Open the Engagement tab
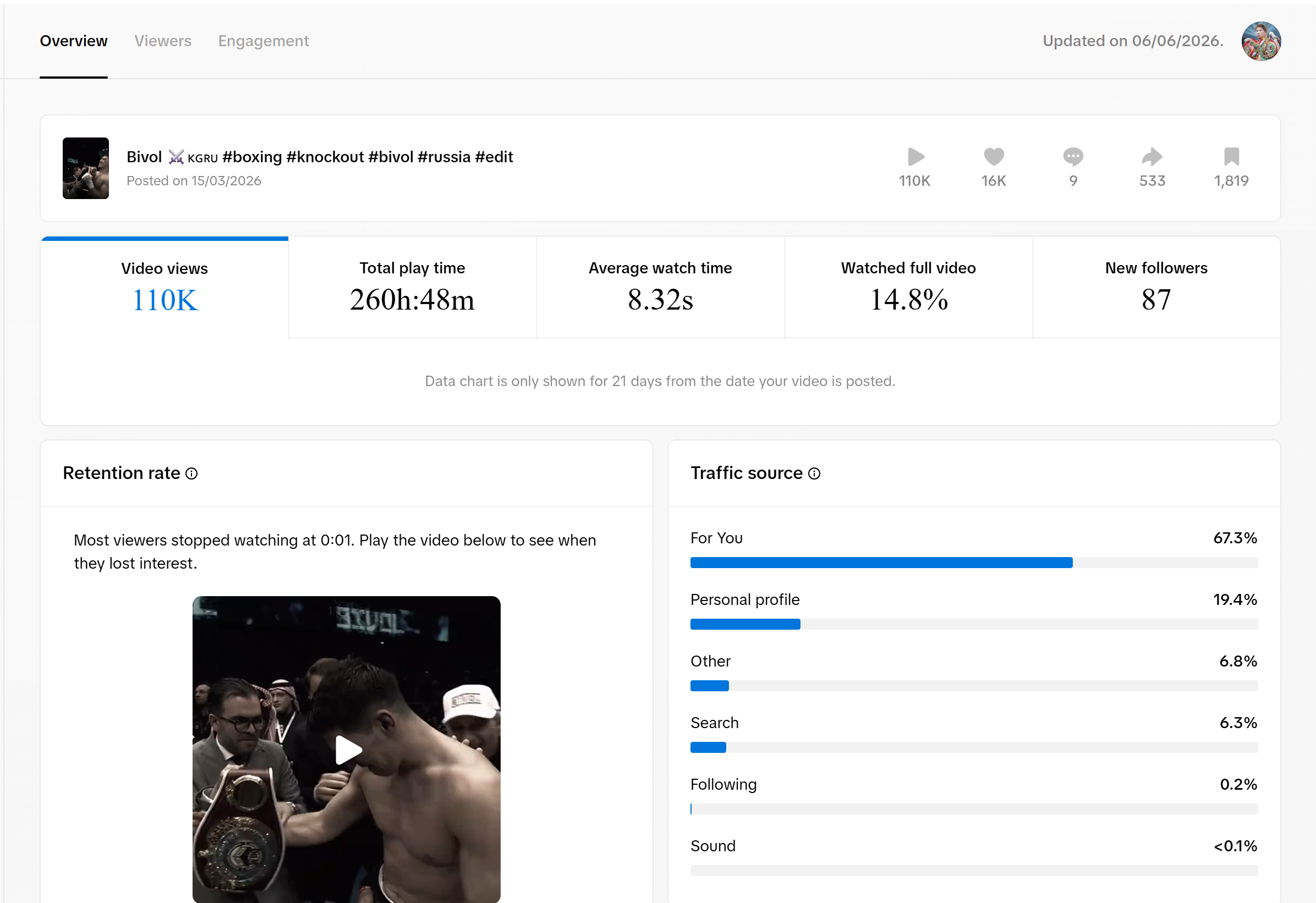Screen dimensions: 1316x903 (264, 41)
